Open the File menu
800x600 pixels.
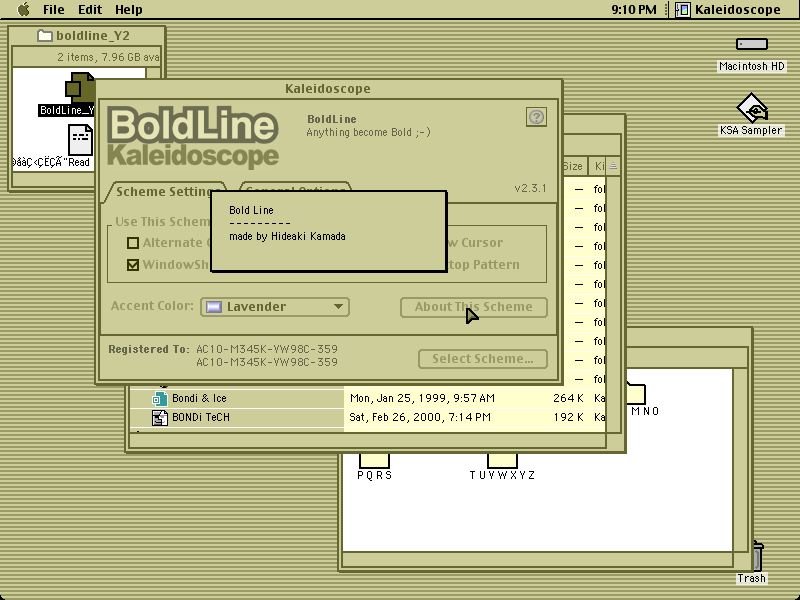pyautogui.click(x=54, y=9)
